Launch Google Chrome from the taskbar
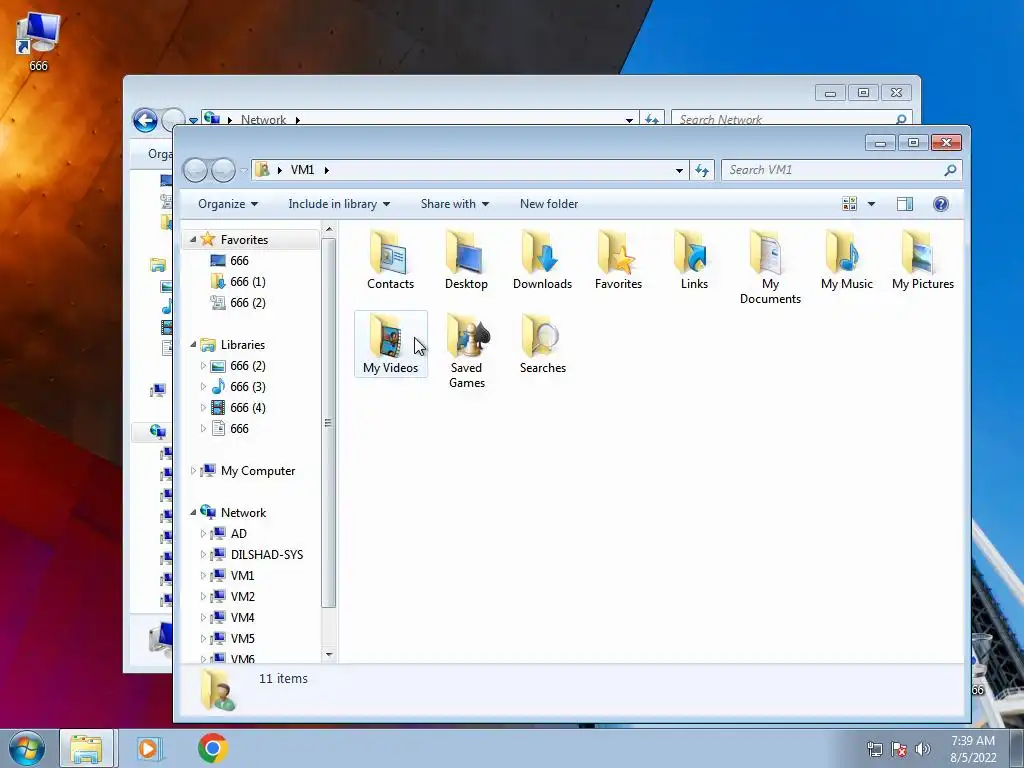The width and height of the screenshot is (1024, 768). coord(212,748)
